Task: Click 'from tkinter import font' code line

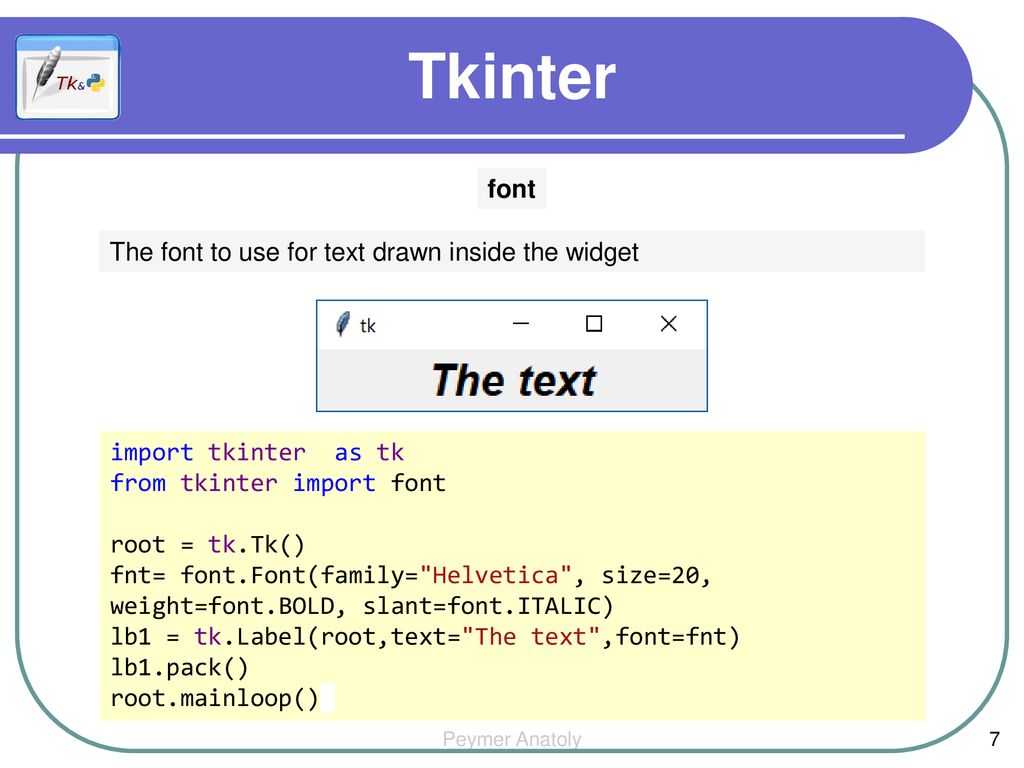Action: pyautogui.click(x=278, y=483)
